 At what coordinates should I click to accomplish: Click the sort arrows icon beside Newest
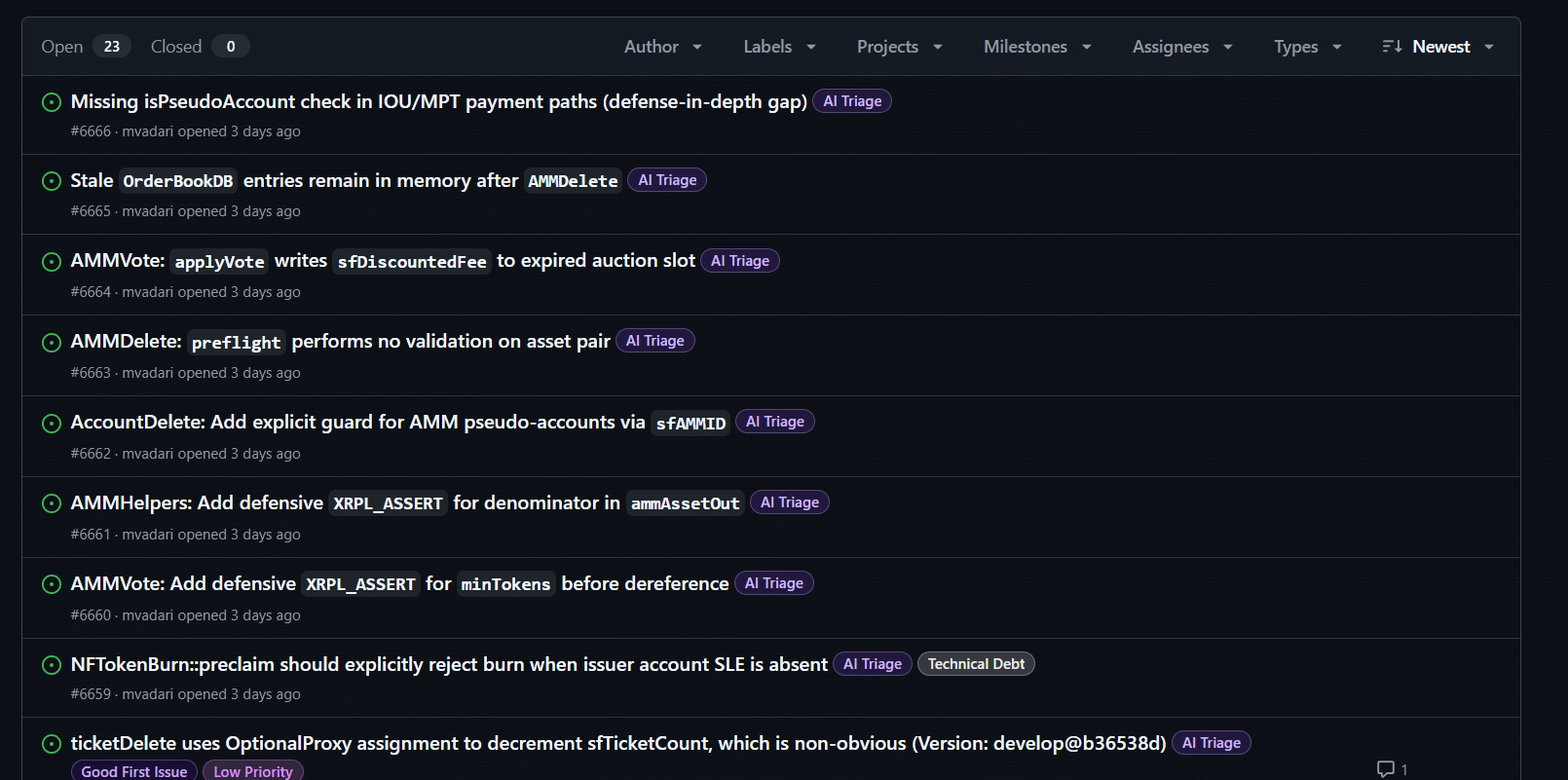point(1392,47)
